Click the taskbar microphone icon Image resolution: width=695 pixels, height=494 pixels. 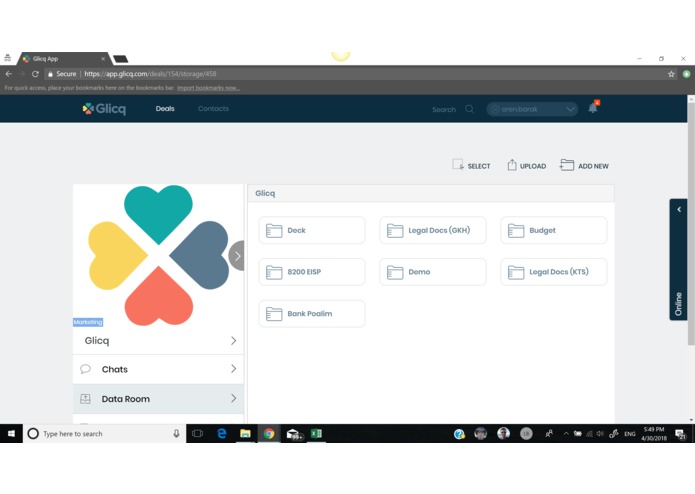pos(176,433)
